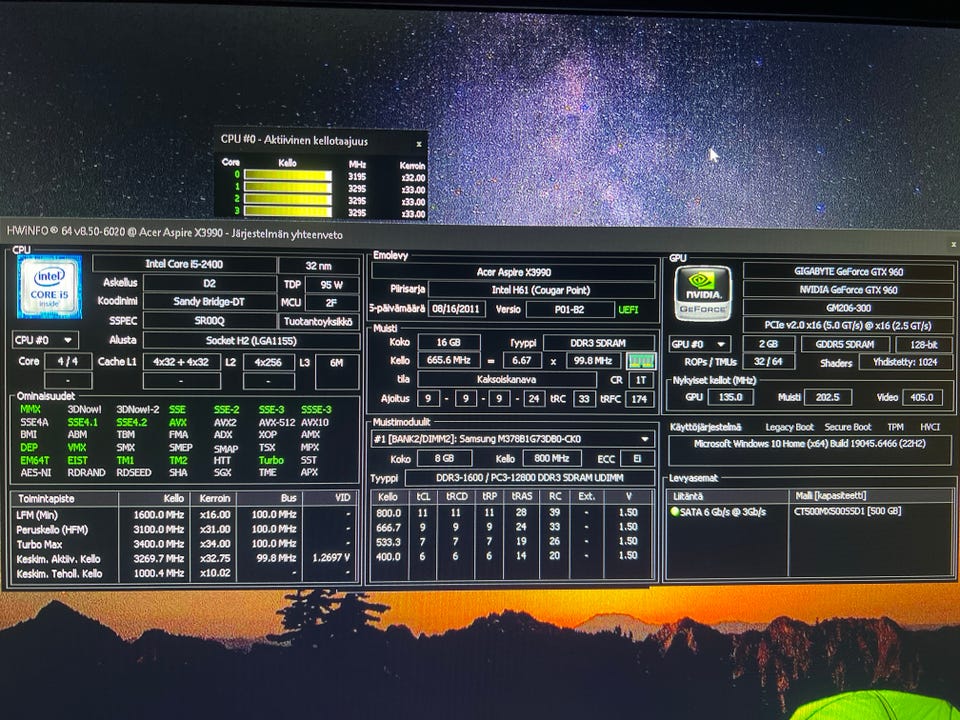Click the green SATA status indicator dot
Viewport: 960px width, 720px height.
(675, 511)
